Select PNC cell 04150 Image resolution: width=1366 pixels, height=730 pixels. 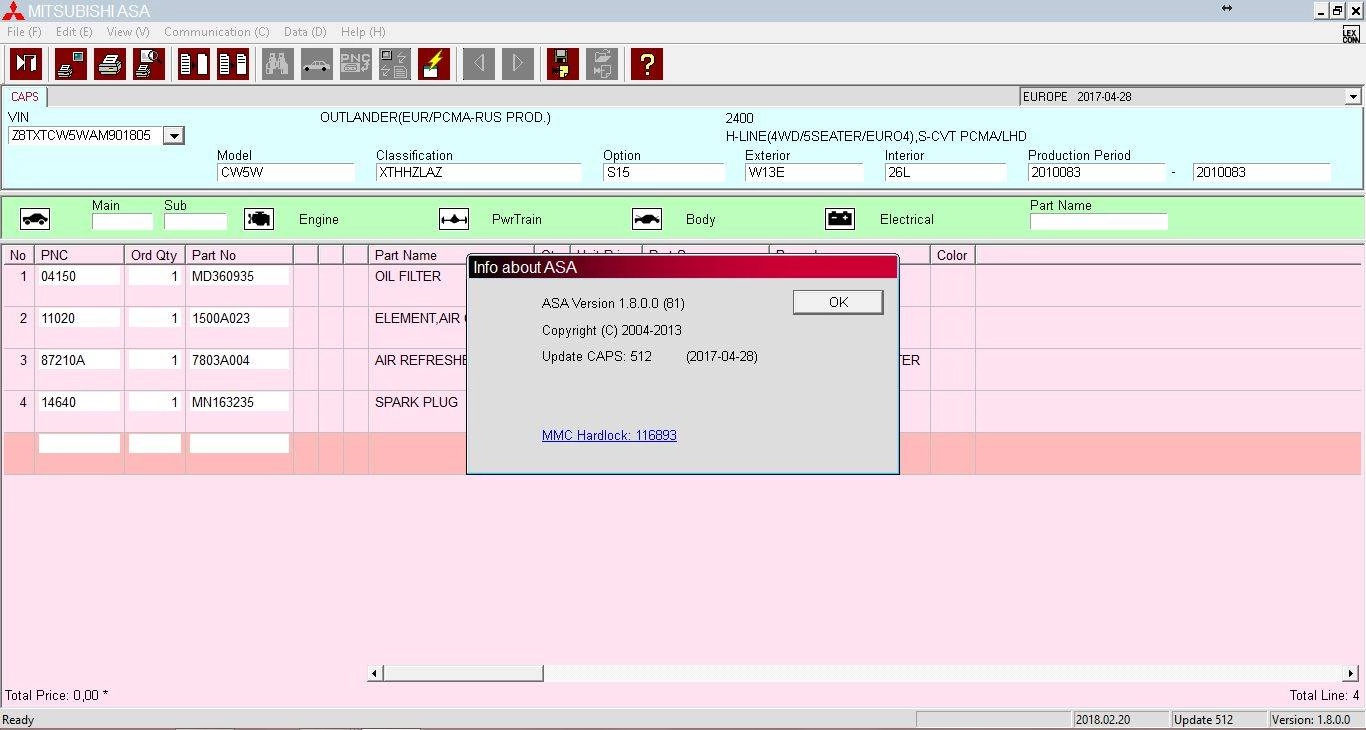coord(79,276)
